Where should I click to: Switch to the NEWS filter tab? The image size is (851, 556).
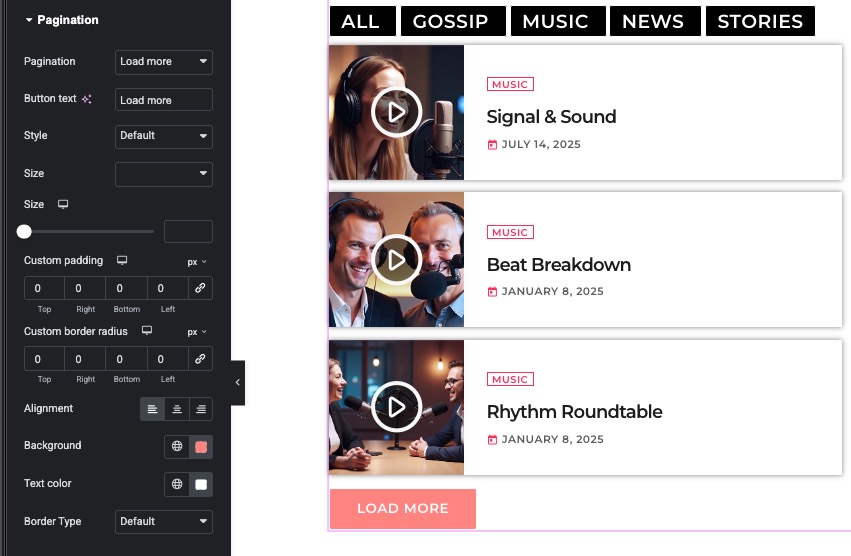coord(652,21)
